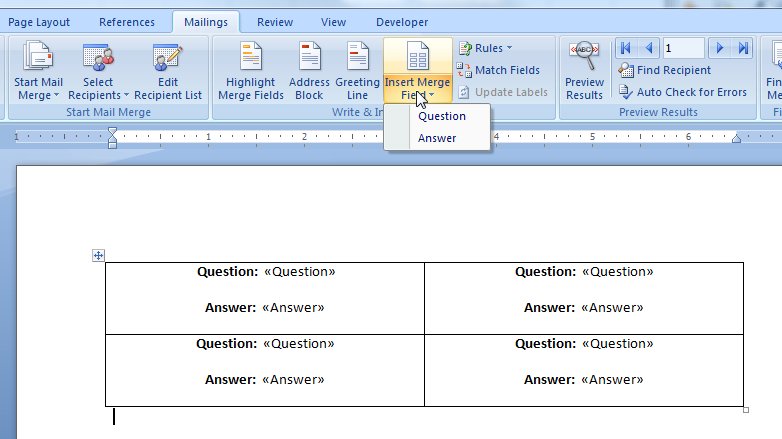Choose Answer from the merge field list

437,138
